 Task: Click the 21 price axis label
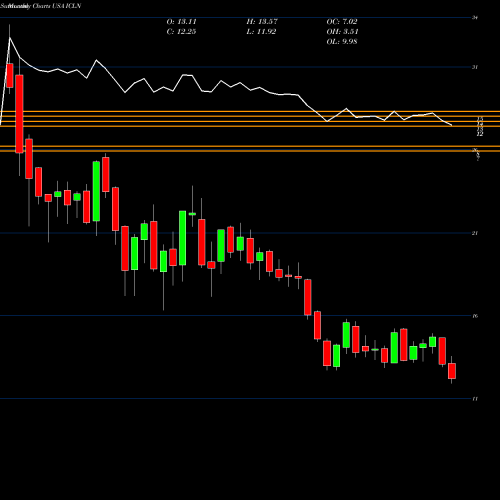click(475, 233)
